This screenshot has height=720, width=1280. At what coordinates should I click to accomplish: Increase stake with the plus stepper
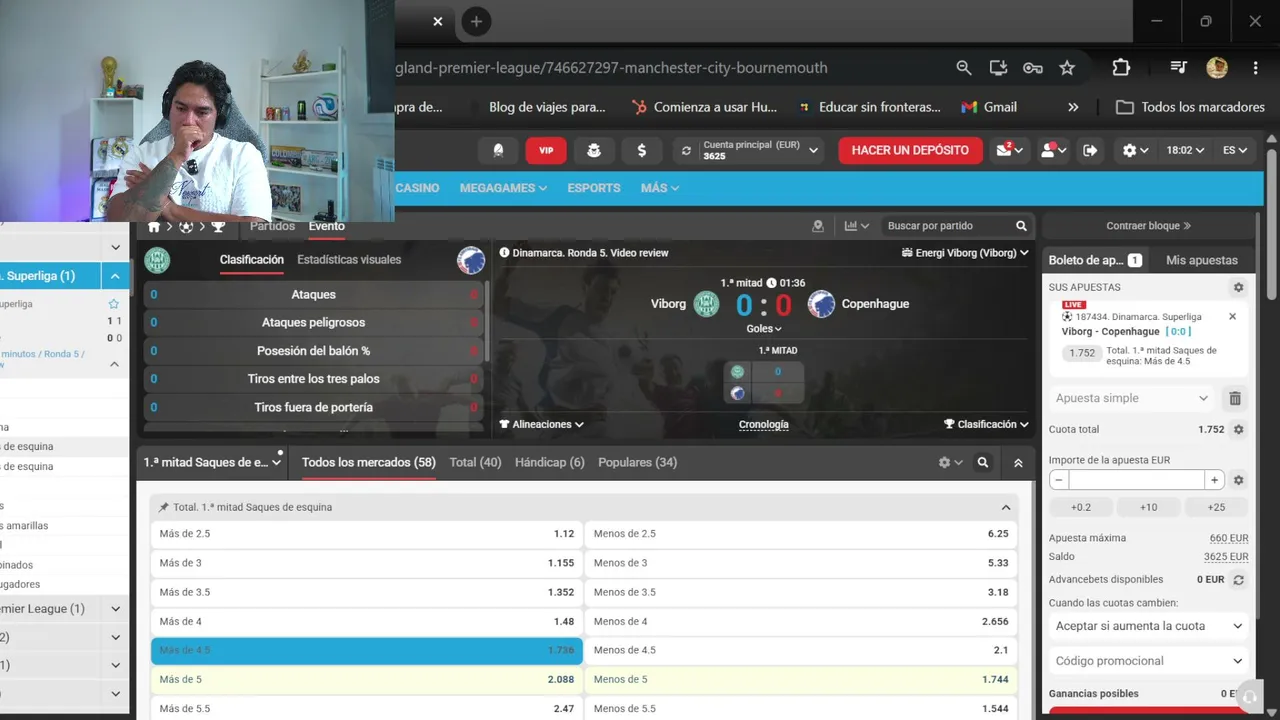coord(1214,480)
